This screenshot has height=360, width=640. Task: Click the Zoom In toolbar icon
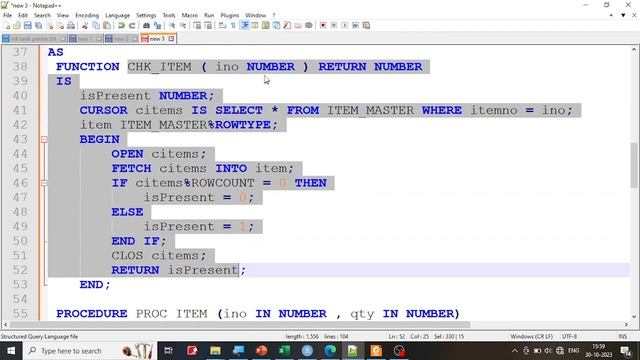click(172, 25)
